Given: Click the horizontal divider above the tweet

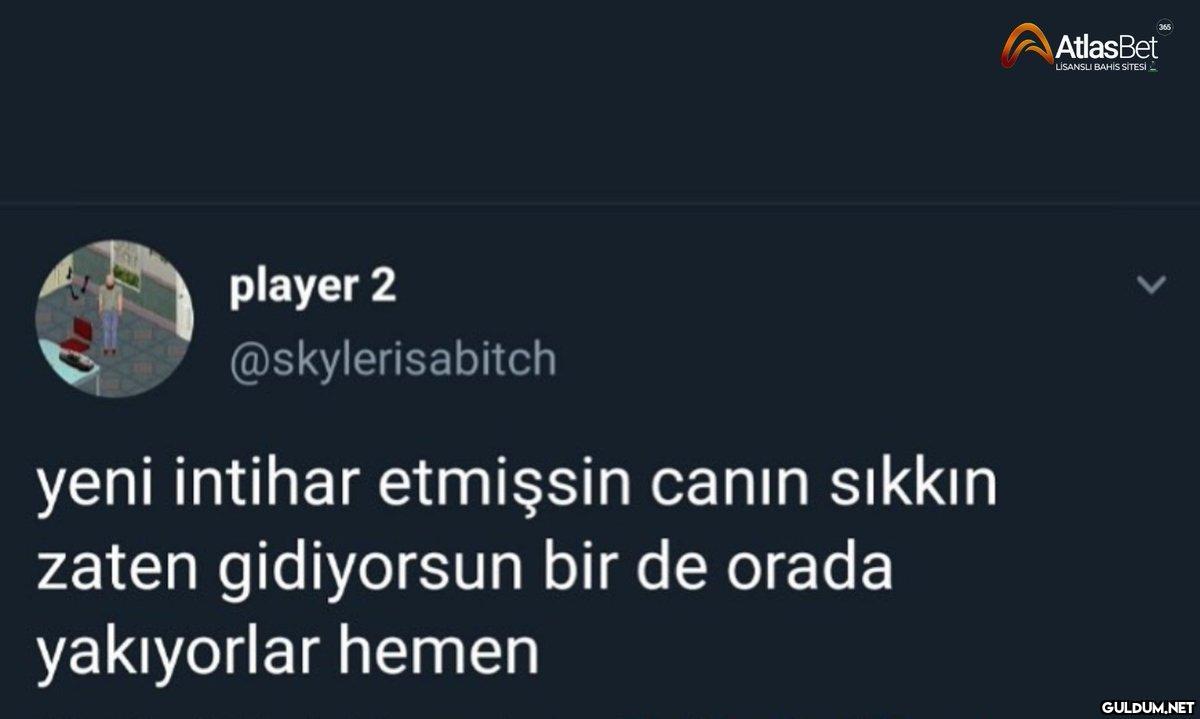Looking at the screenshot, I should click(600, 205).
